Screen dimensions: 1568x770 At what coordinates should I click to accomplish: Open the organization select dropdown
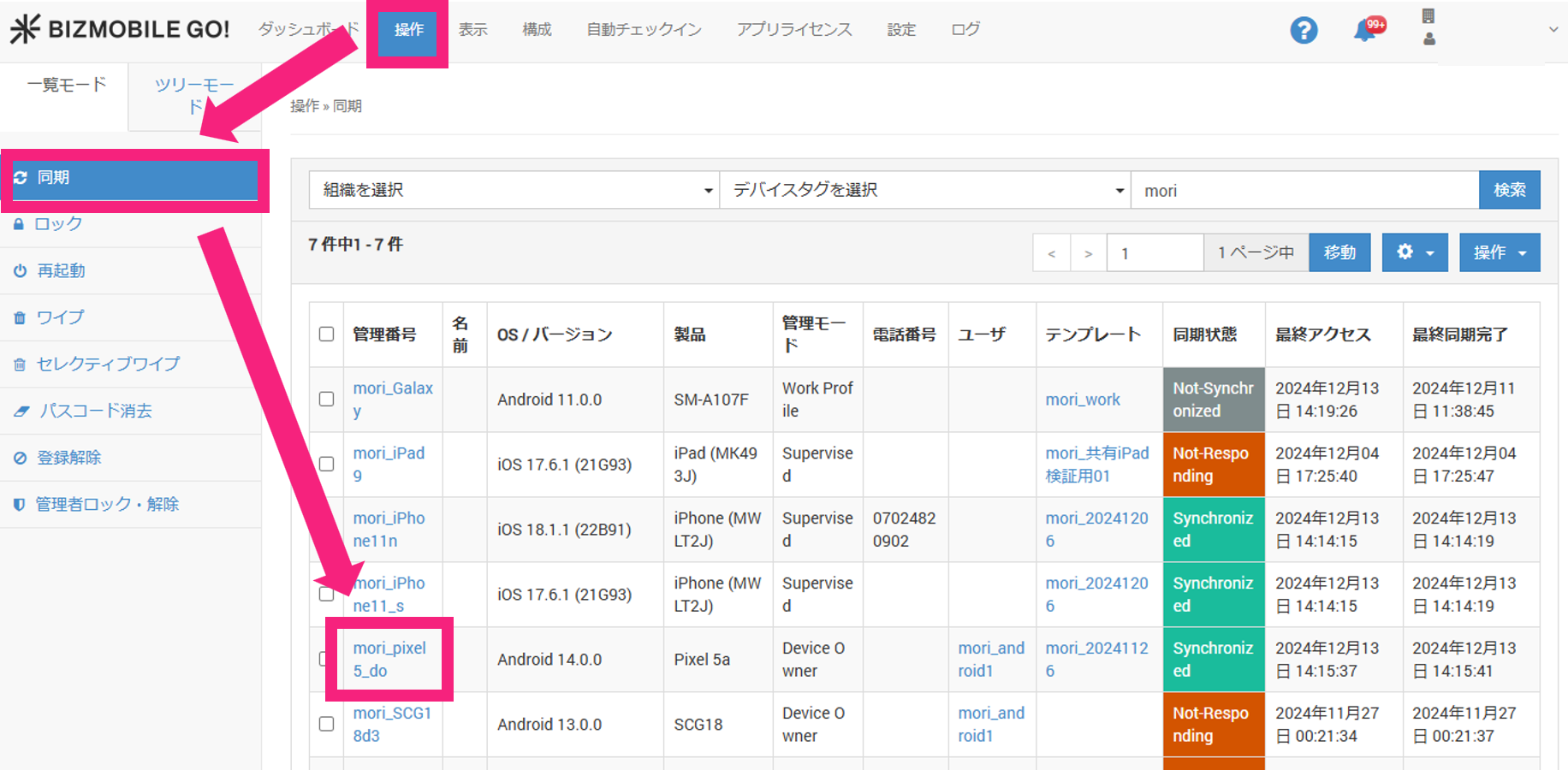514,190
